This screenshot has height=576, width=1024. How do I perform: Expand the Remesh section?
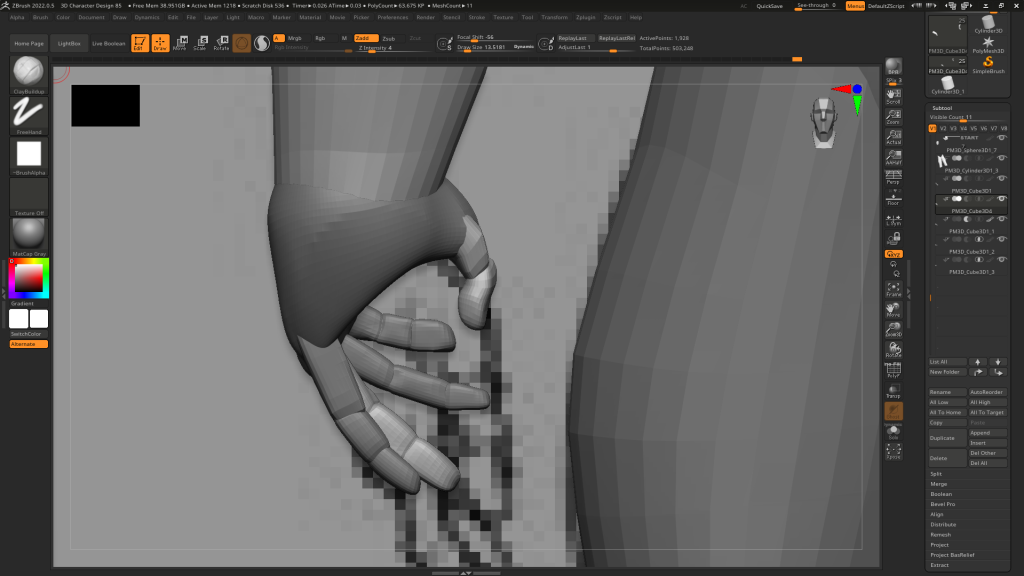941,534
